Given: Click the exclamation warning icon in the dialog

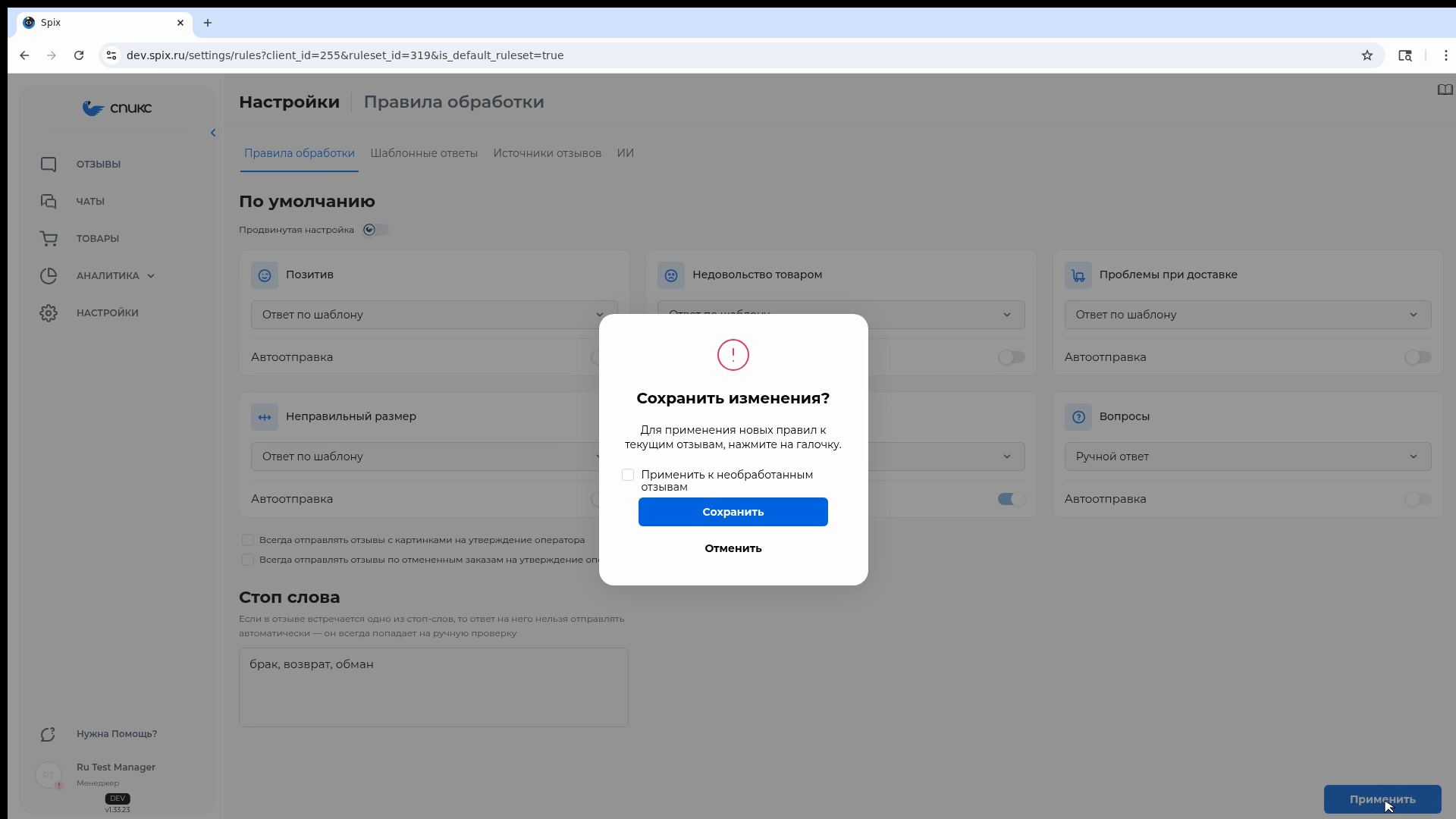Looking at the screenshot, I should (x=733, y=355).
